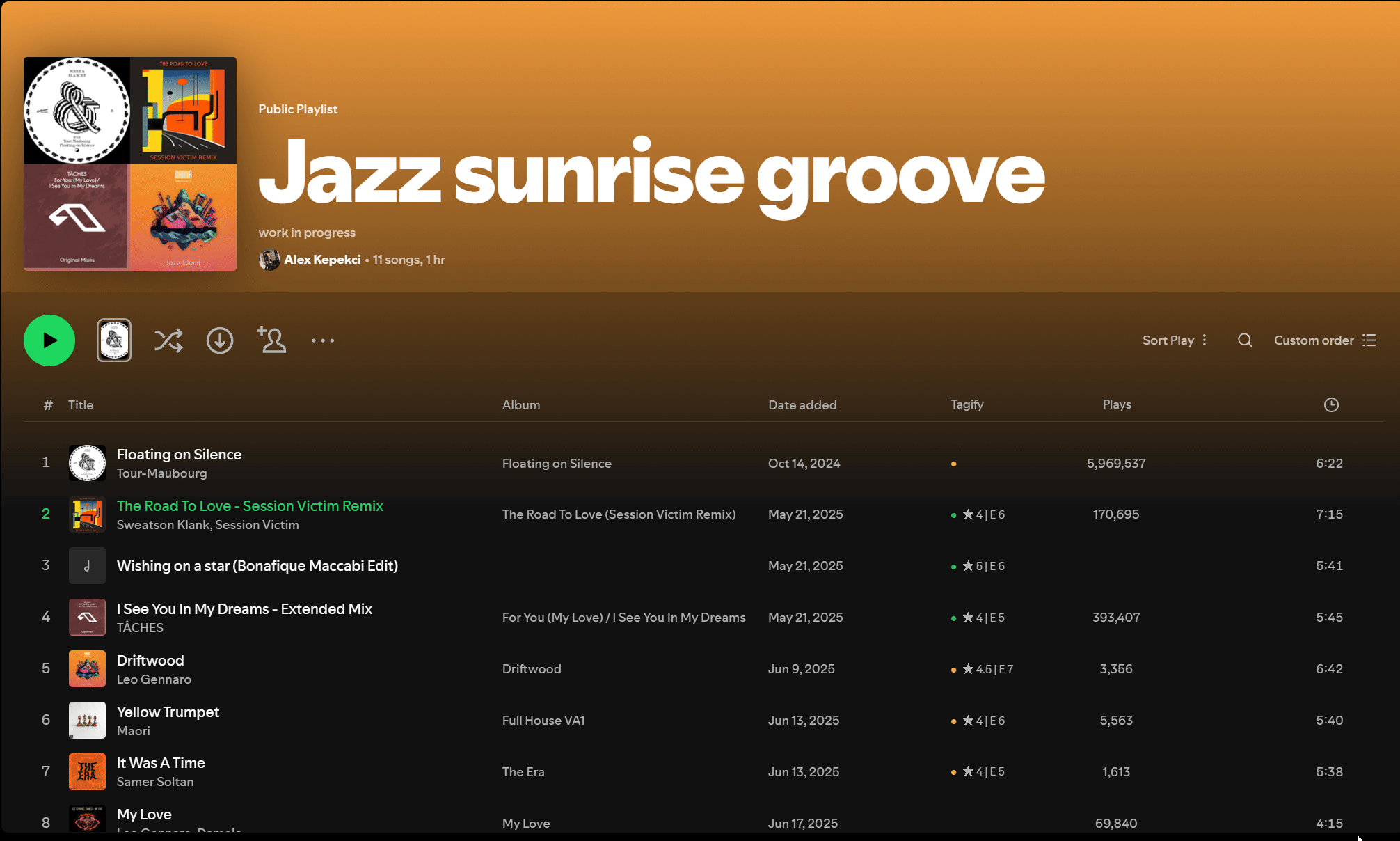The height and width of the screenshot is (841, 1400).
Task: Click Alex Kepekci's profile avatar
Action: point(269,260)
